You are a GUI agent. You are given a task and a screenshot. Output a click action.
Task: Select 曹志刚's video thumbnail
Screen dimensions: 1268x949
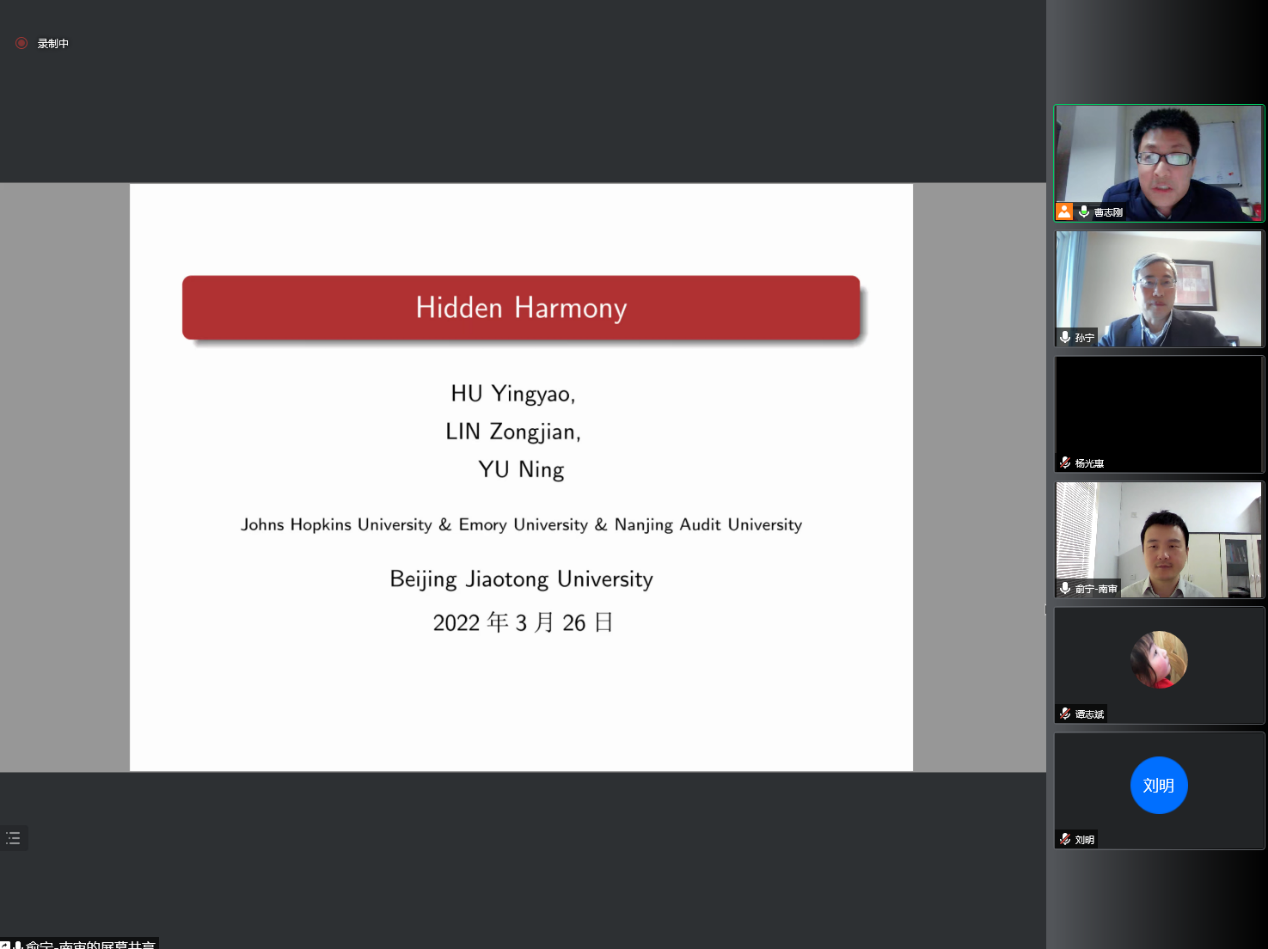tap(1159, 163)
